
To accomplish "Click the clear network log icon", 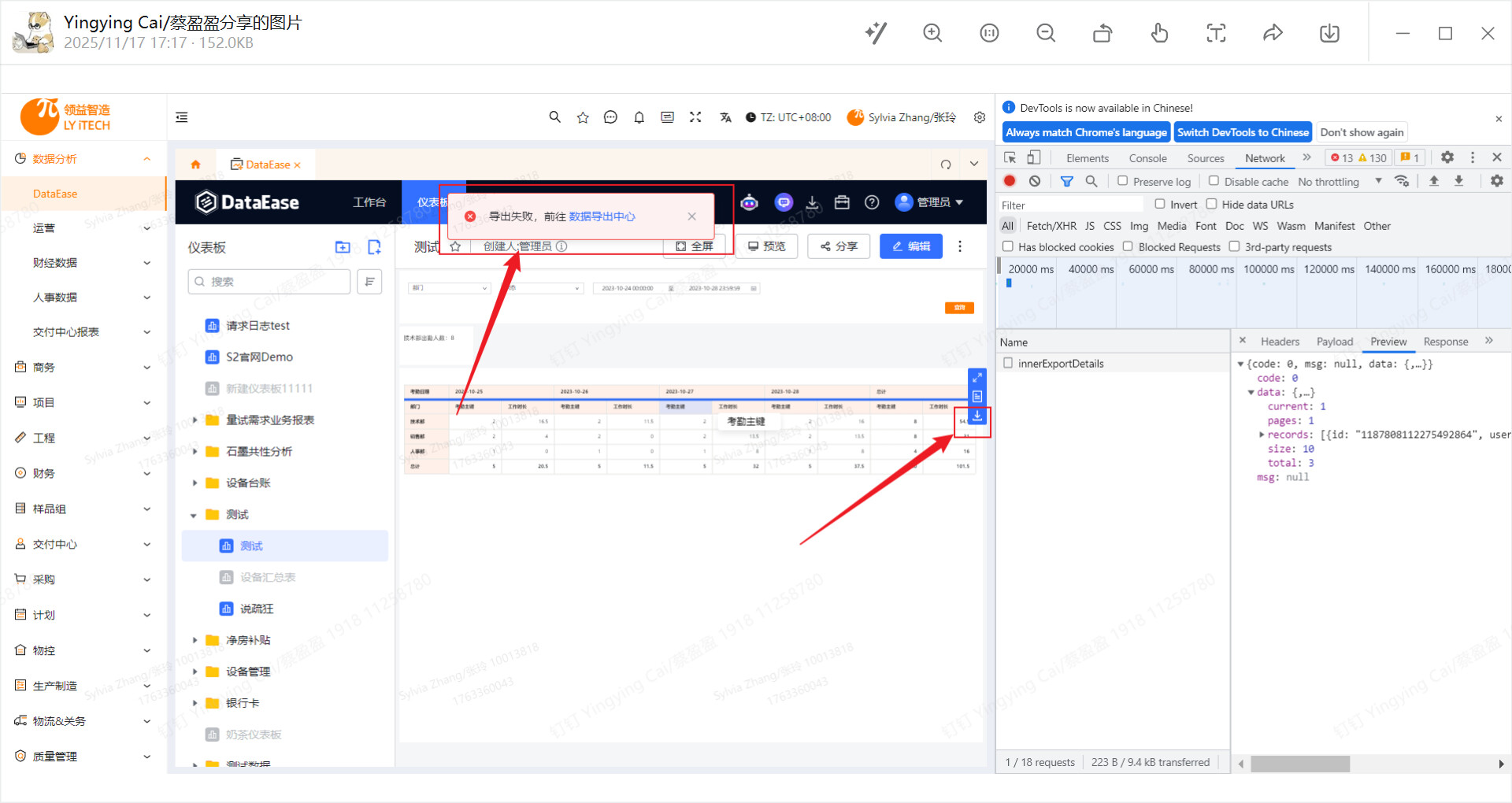I will coord(1035,181).
